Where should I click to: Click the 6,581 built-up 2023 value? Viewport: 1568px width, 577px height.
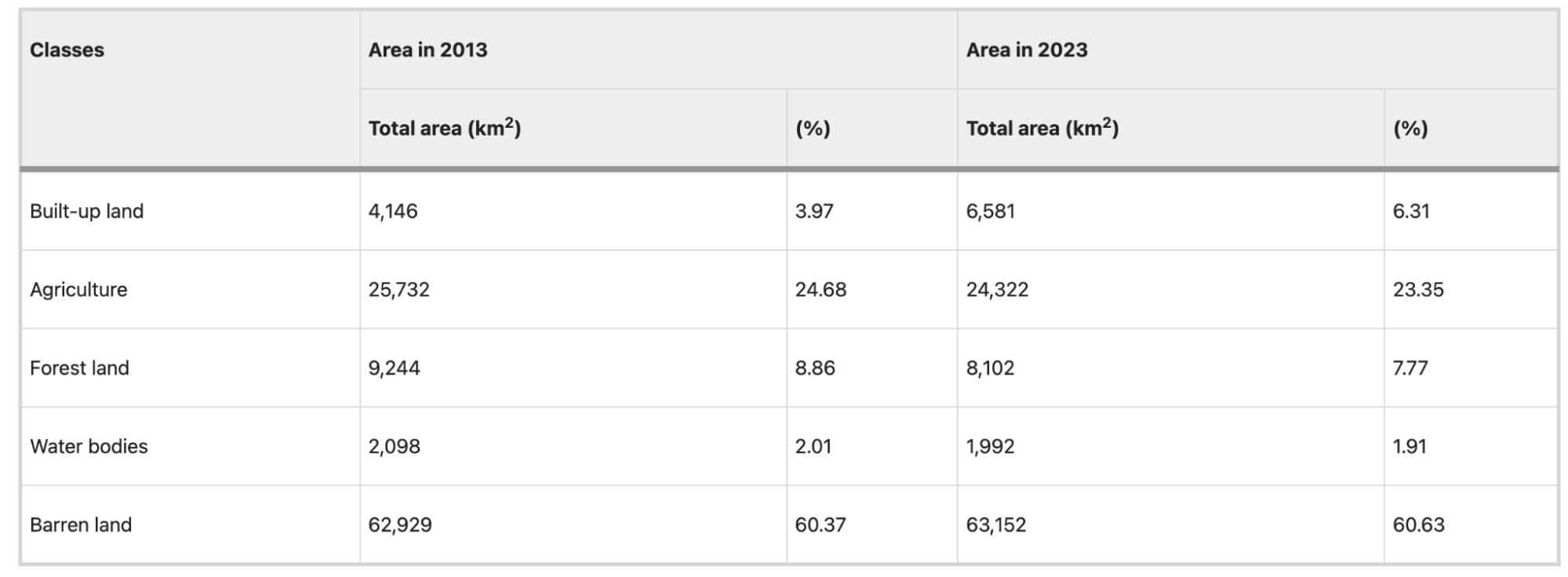pos(991,212)
